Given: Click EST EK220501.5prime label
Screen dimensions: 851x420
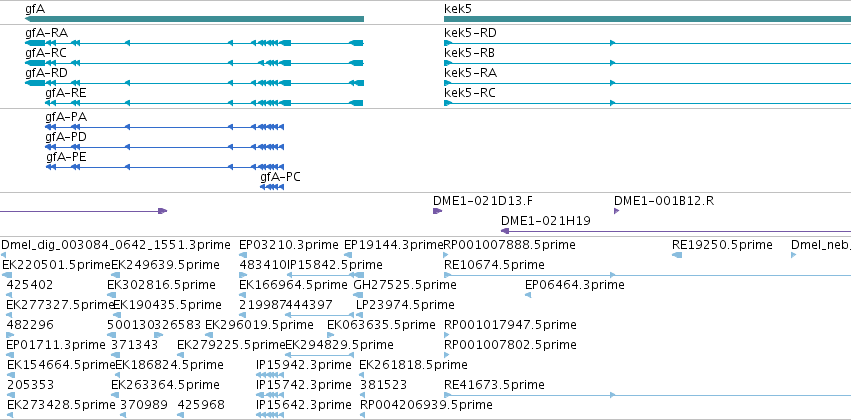Looking at the screenshot, I should 56,265.
